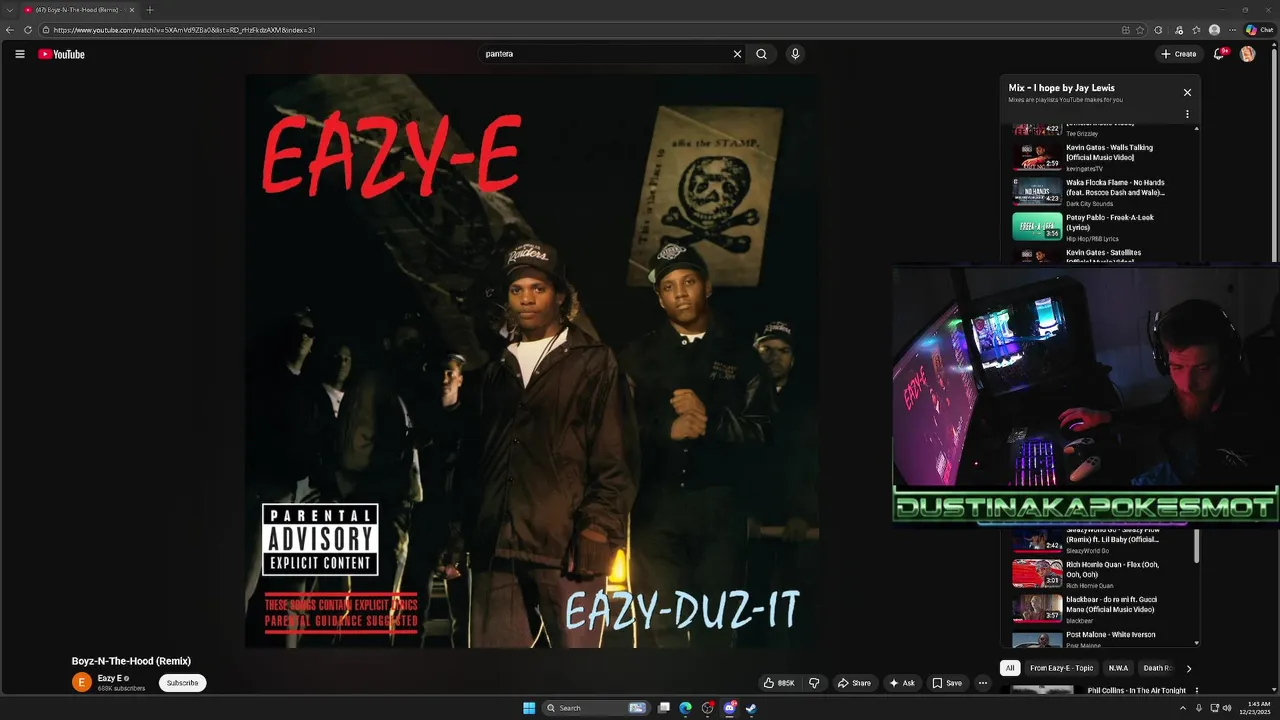Open Discord from the taskbar
Screen dimensions: 1280x720
730,708
